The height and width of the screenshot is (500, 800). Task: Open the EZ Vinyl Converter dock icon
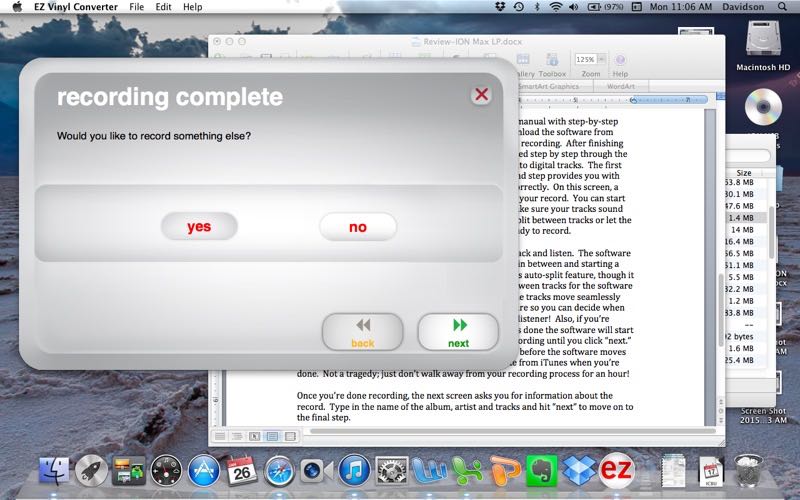coord(617,468)
